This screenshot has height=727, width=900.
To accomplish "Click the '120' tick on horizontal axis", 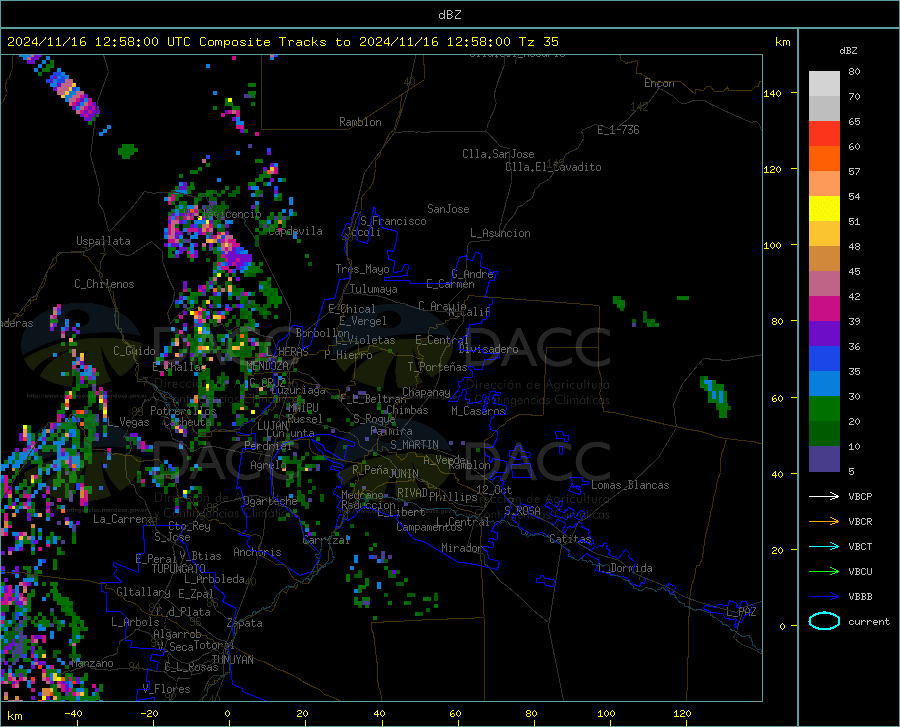I will [682, 714].
